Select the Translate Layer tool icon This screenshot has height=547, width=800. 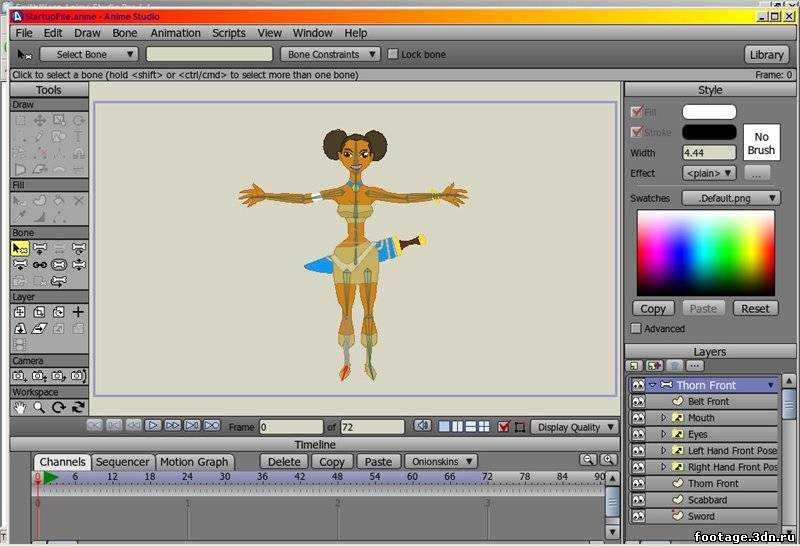tap(20, 312)
